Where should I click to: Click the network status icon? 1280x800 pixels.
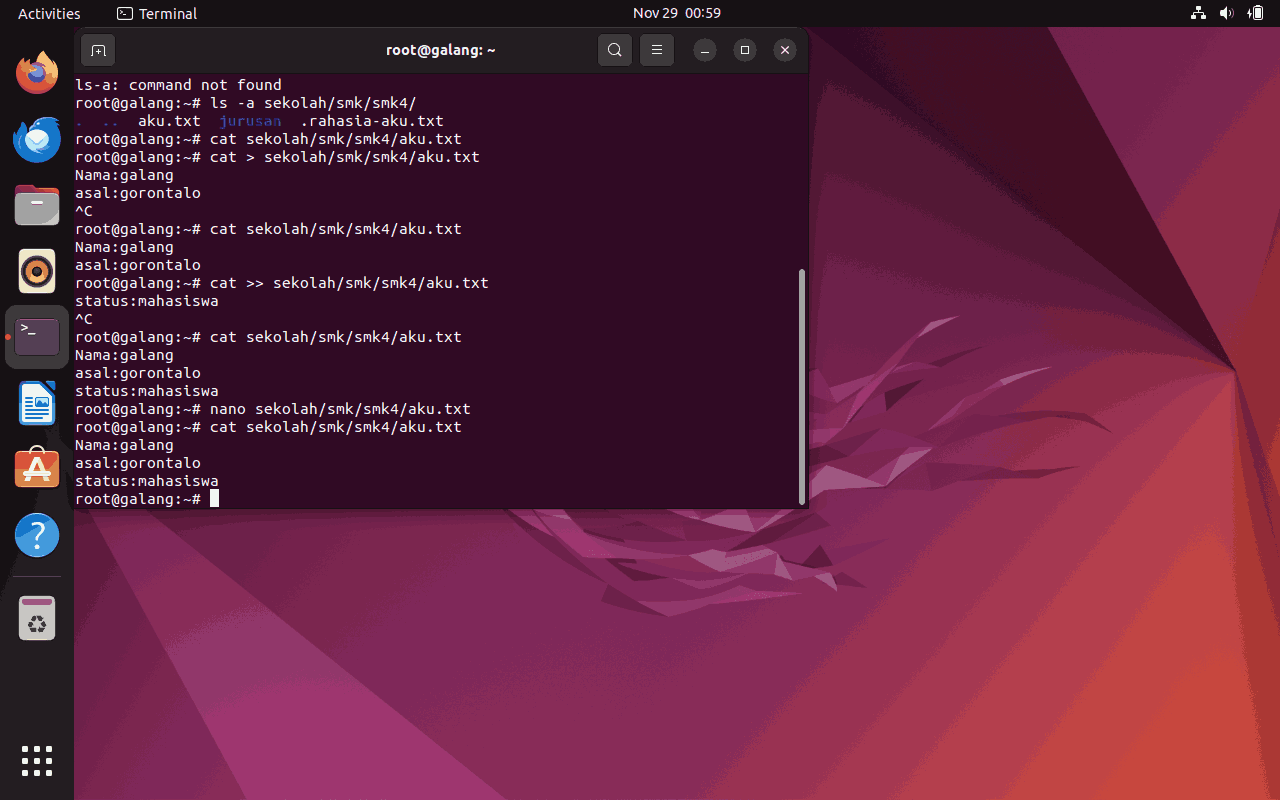pyautogui.click(x=1199, y=13)
